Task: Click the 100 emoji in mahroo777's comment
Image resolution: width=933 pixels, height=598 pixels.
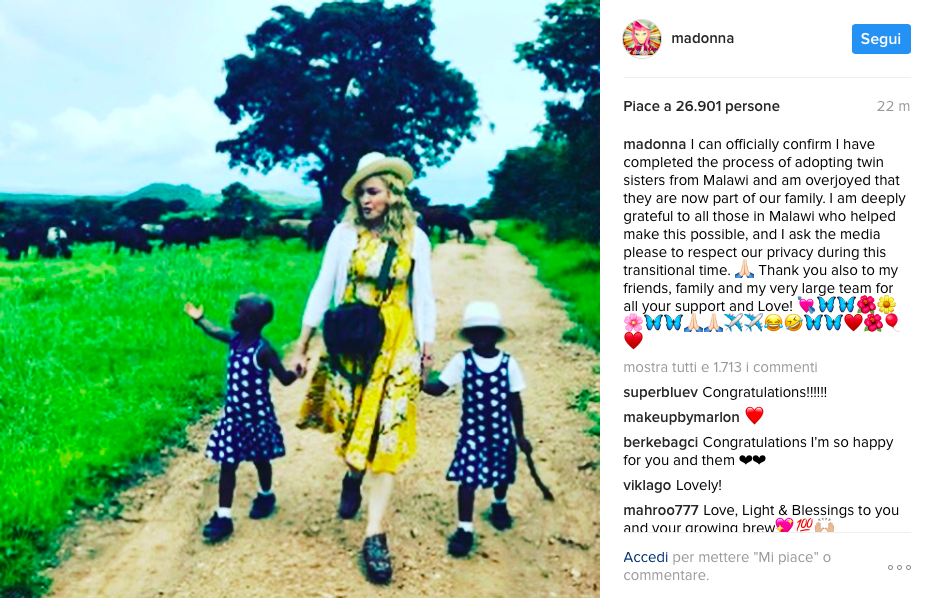Action: [804, 525]
